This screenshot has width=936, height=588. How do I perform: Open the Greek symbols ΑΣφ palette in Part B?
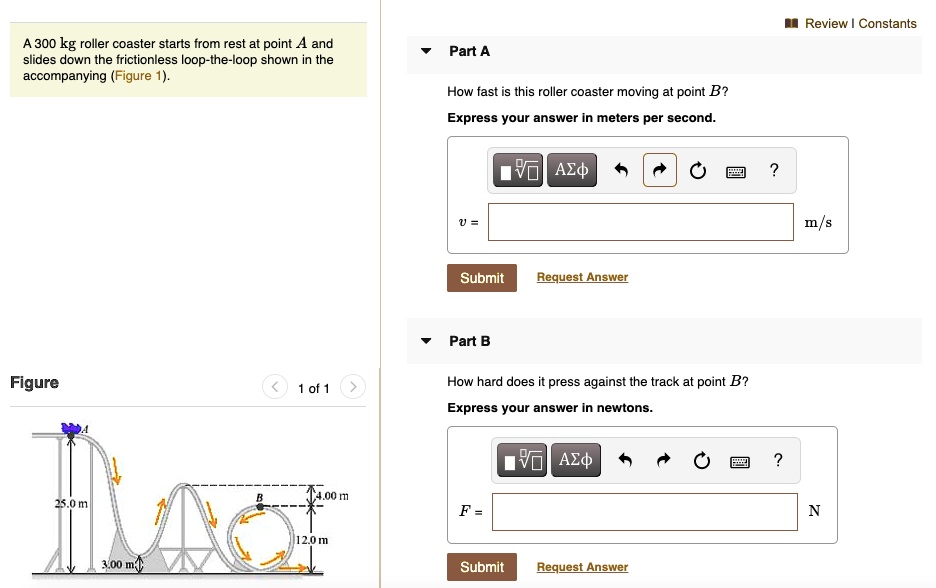tap(576, 460)
